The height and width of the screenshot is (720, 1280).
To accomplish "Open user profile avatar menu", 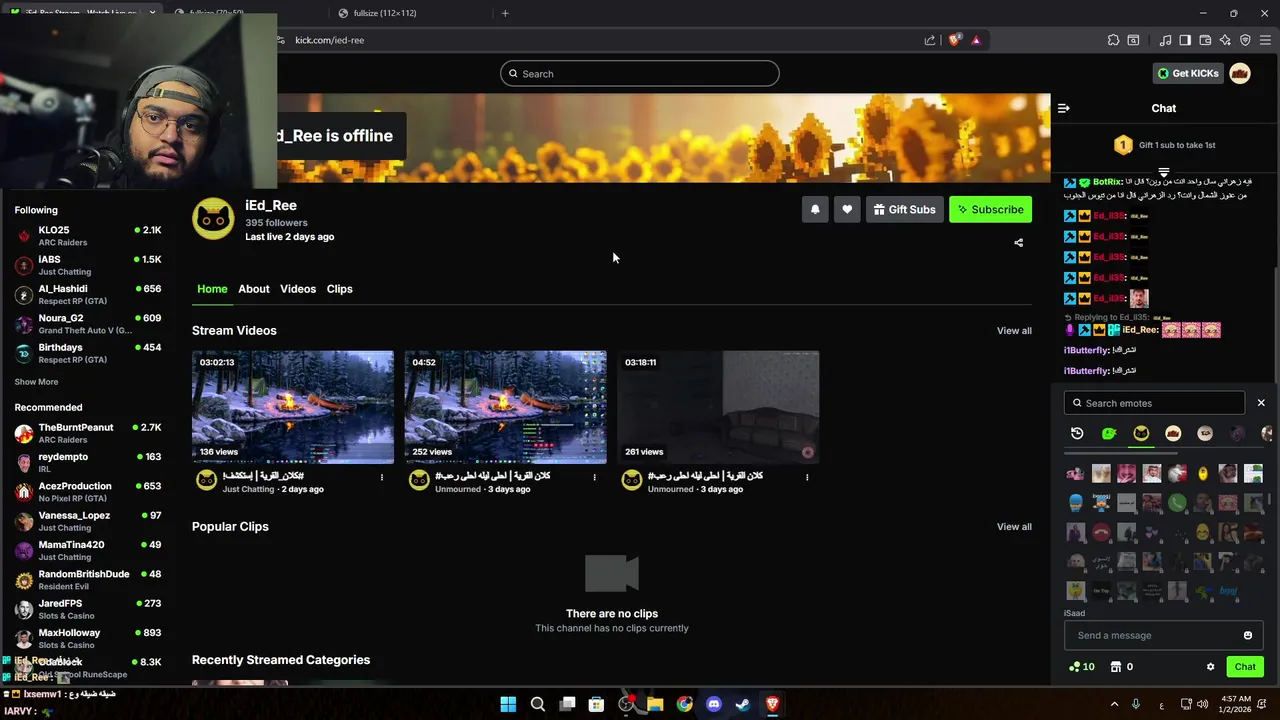I will point(1240,73).
